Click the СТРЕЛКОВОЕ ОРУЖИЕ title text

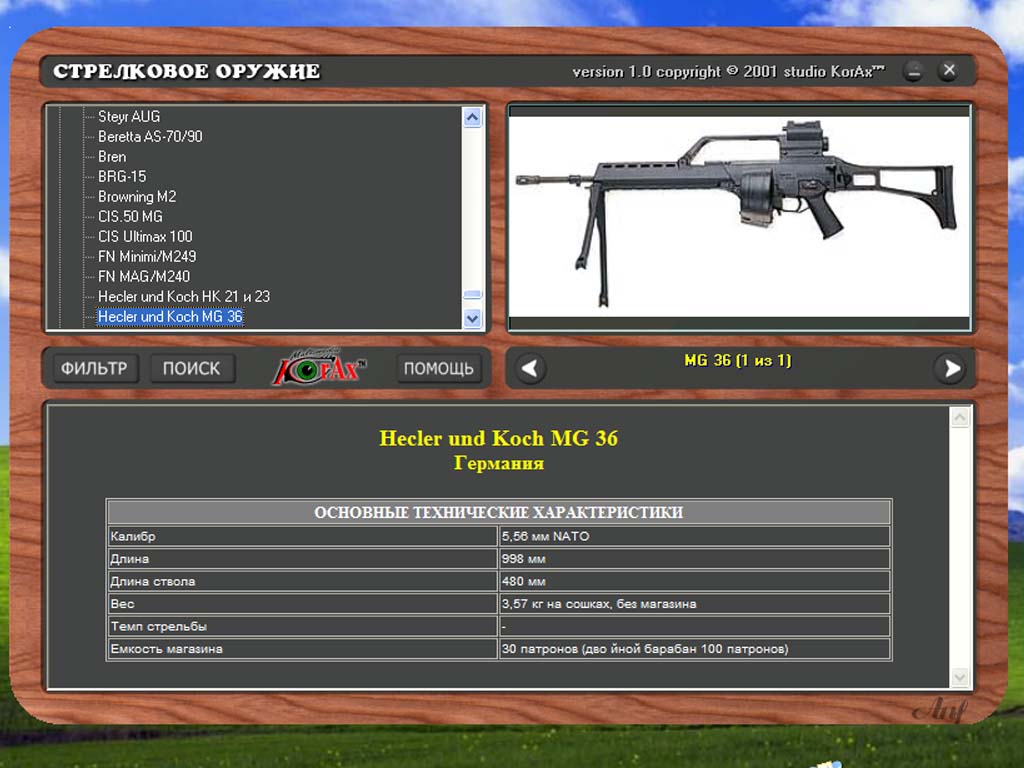click(187, 71)
